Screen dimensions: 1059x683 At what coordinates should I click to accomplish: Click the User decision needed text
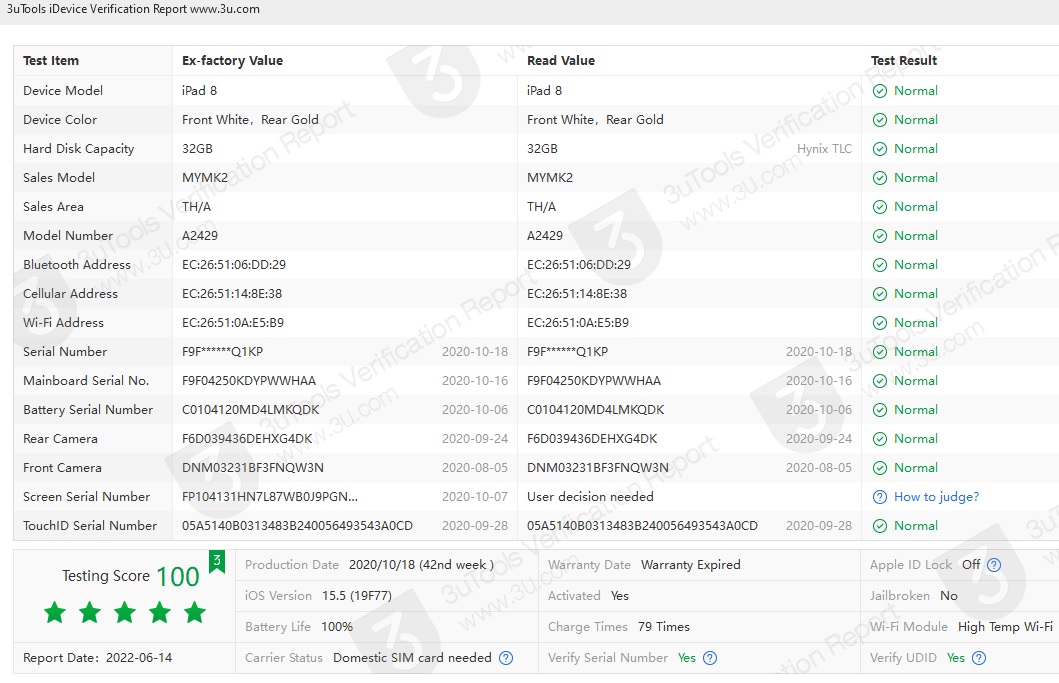tap(590, 497)
